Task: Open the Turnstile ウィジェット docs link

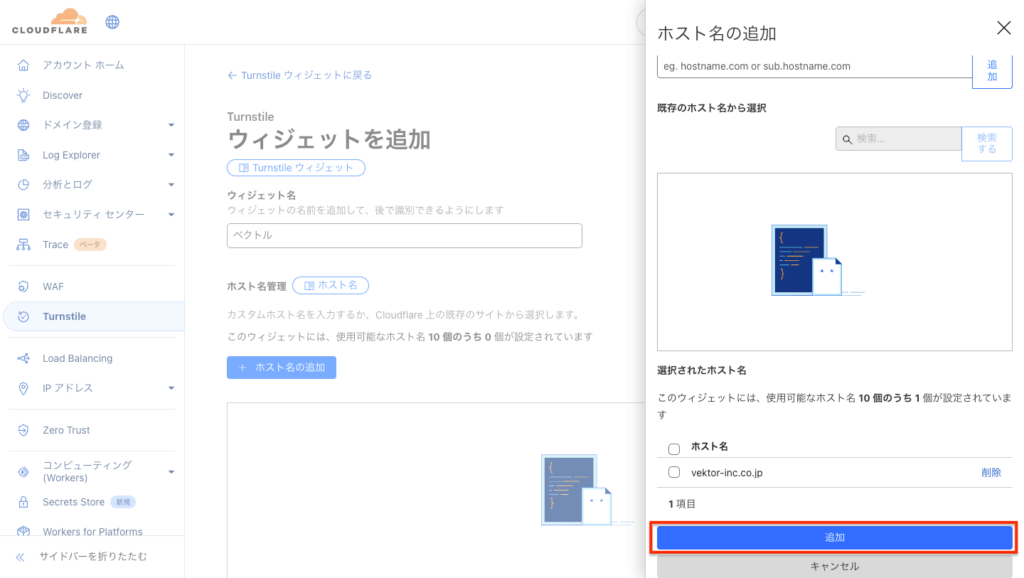Action: [296, 168]
